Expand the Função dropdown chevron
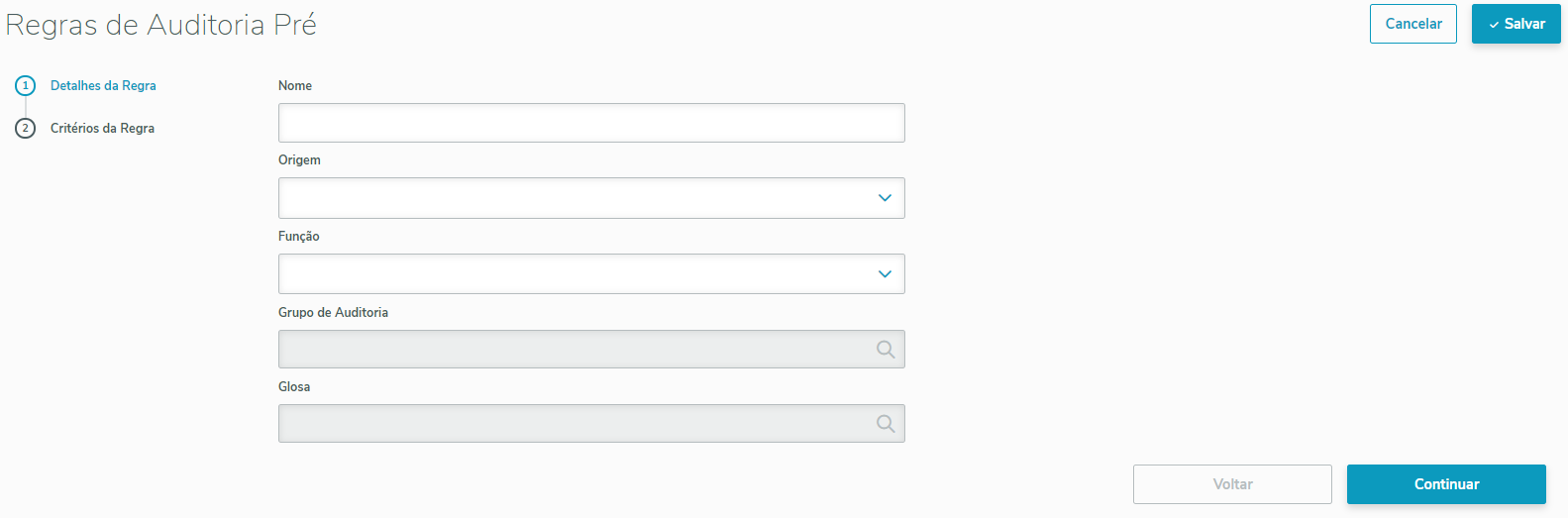This screenshot has height=518, width=1568. 885,274
